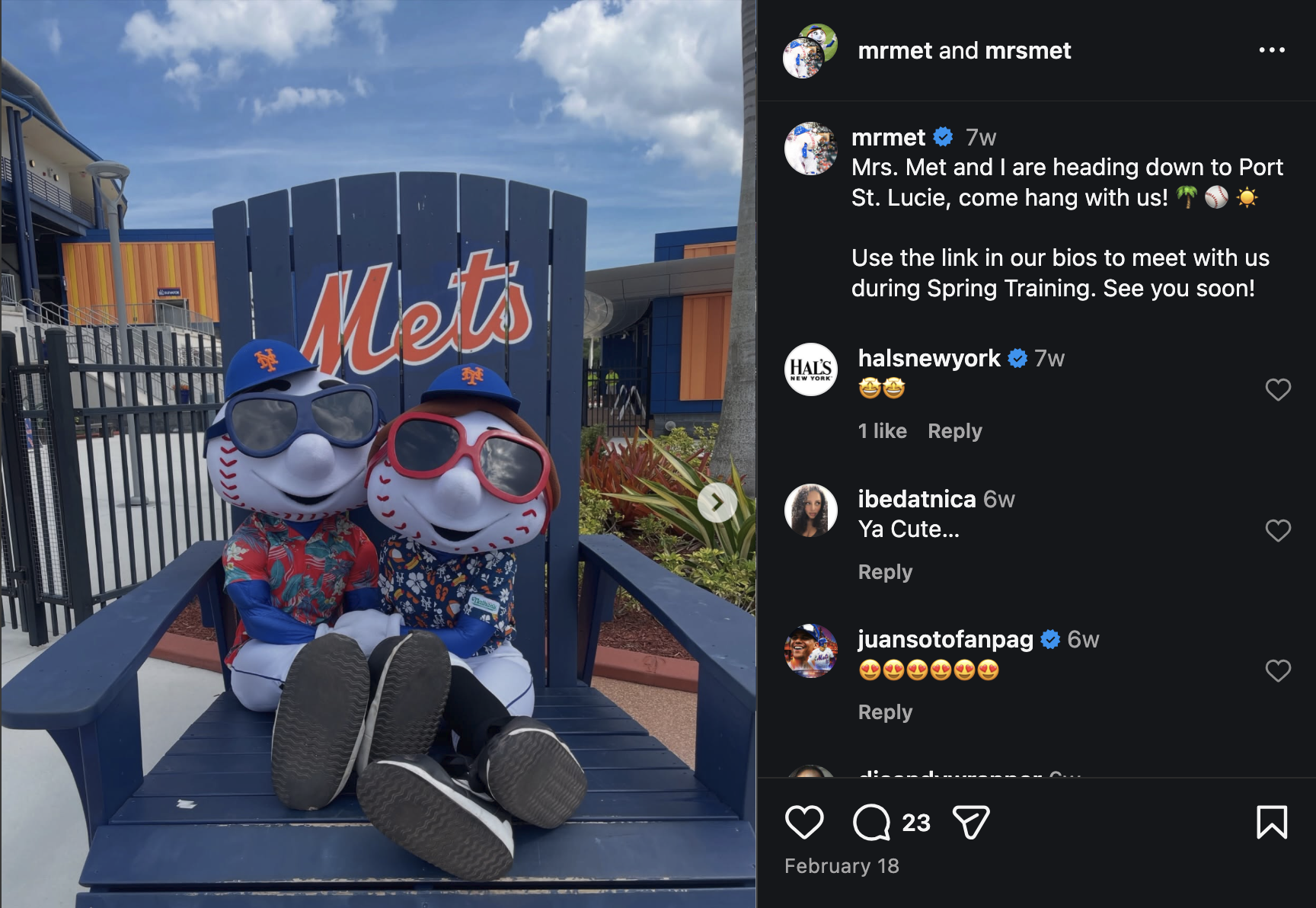Open juansotofanpag profile picture
This screenshot has height=908, width=1316.
(811, 651)
